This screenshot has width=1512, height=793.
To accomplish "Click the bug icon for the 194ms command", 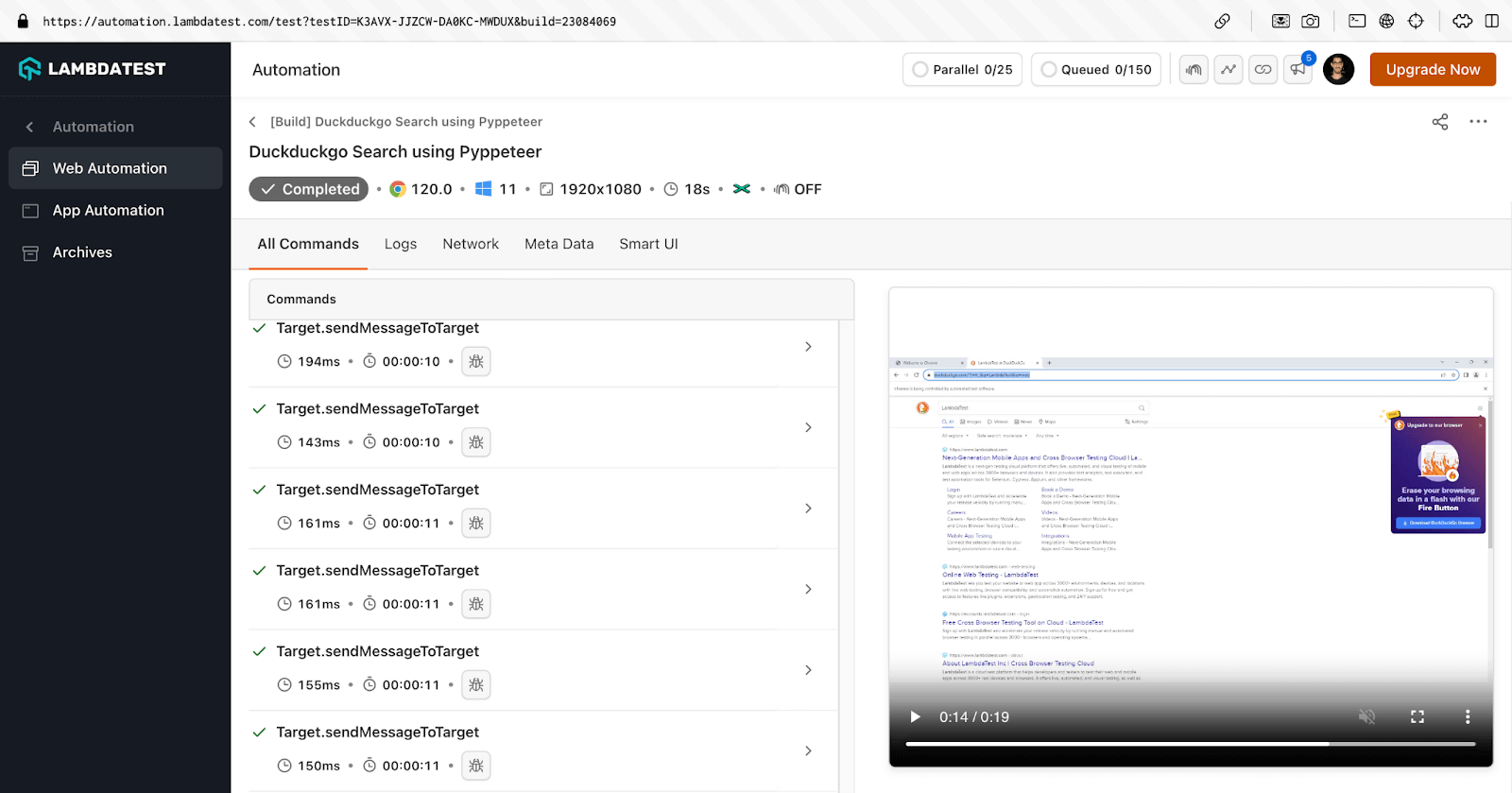I will [476, 361].
